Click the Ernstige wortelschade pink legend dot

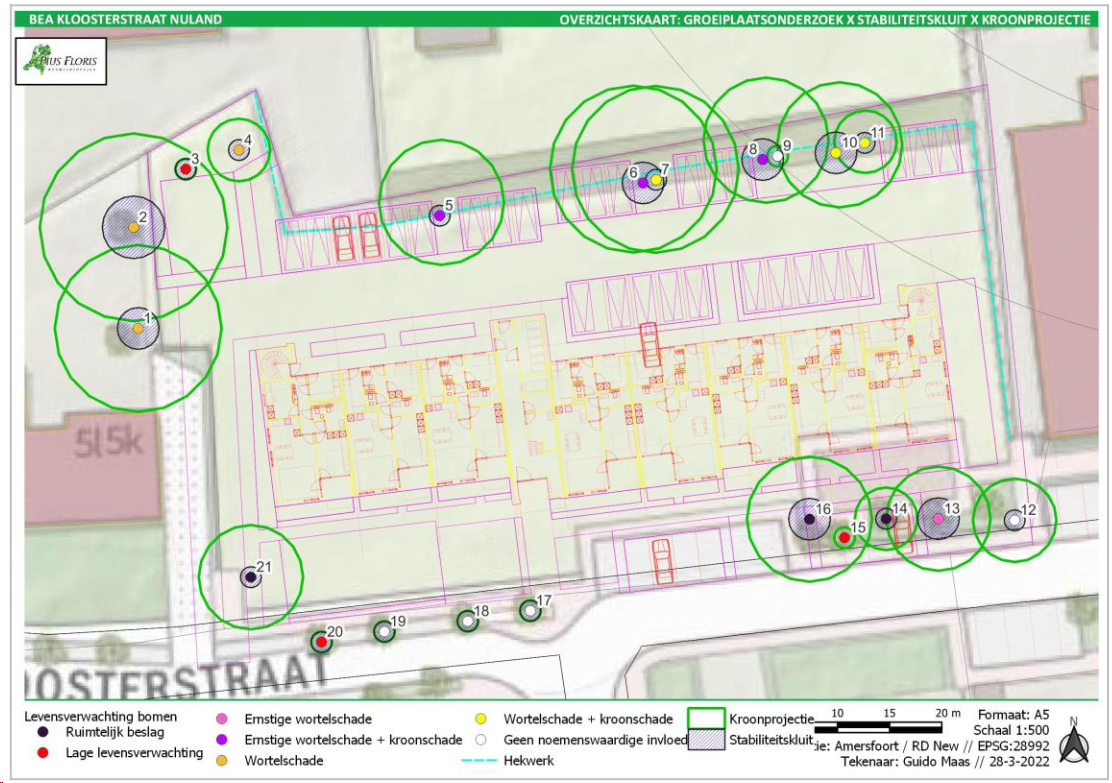(221, 719)
